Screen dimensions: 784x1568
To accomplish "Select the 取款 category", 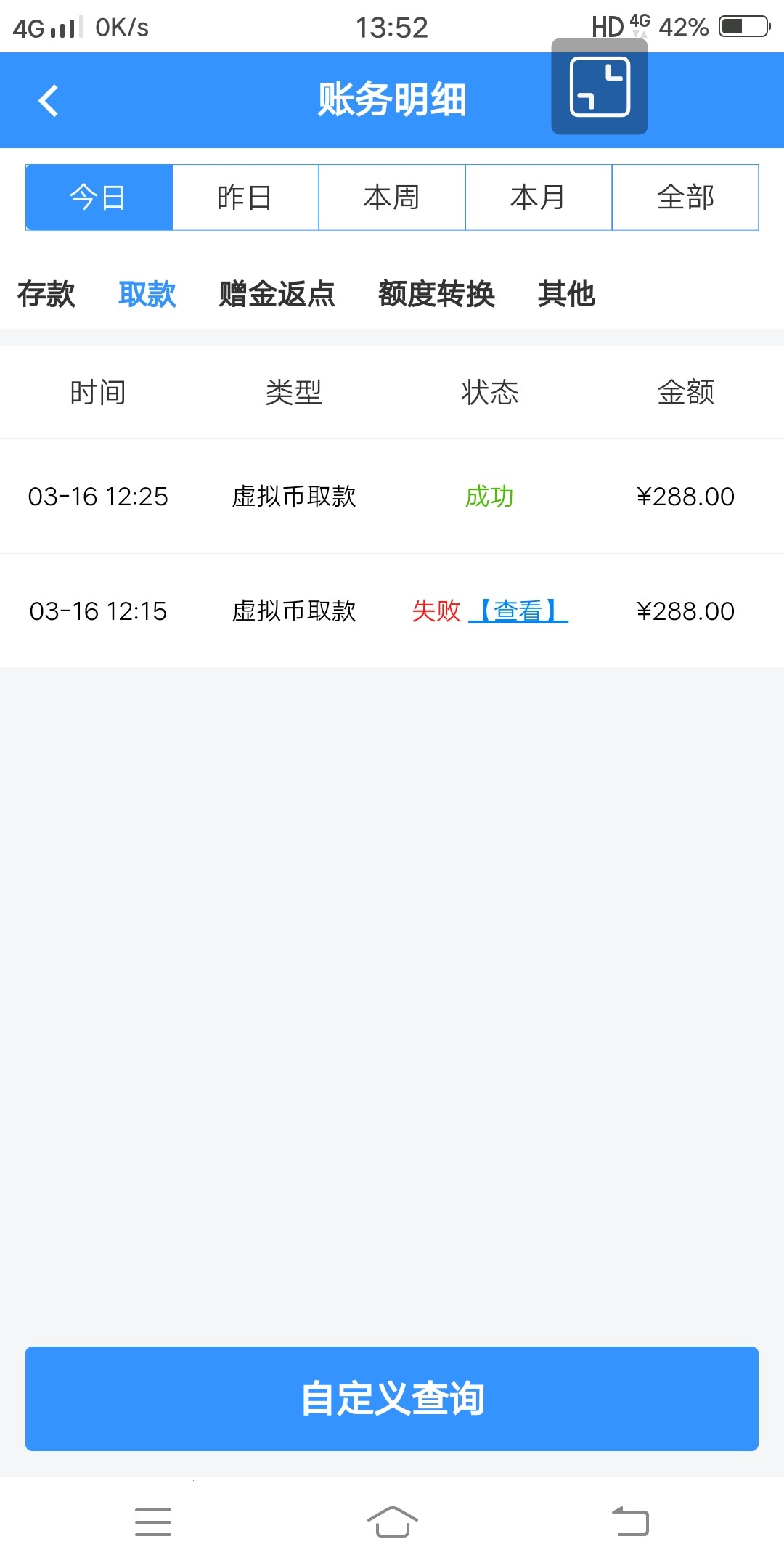I will tap(147, 294).
